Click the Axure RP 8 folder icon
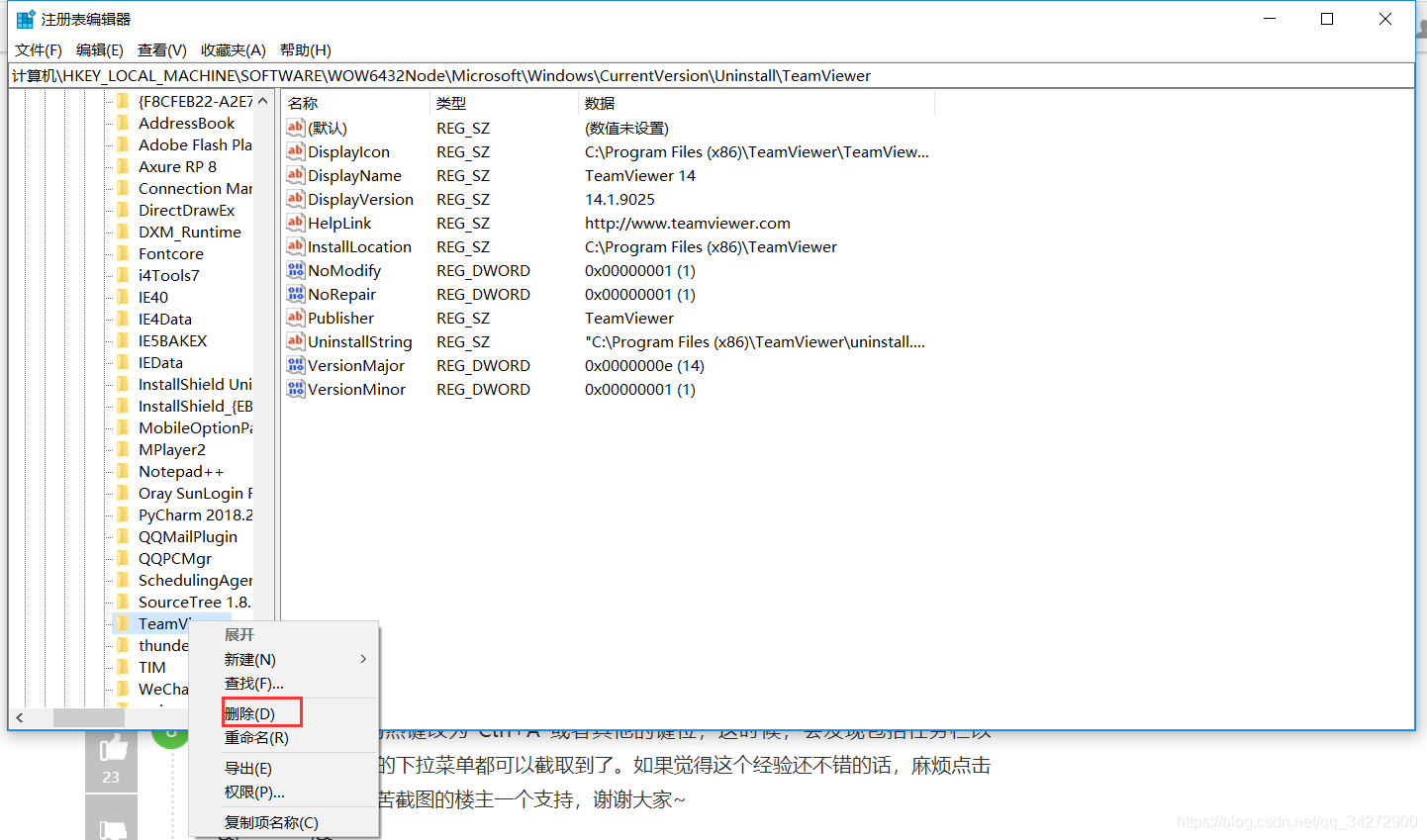Viewport: 1427px width, 840px height. click(x=123, y=166)
